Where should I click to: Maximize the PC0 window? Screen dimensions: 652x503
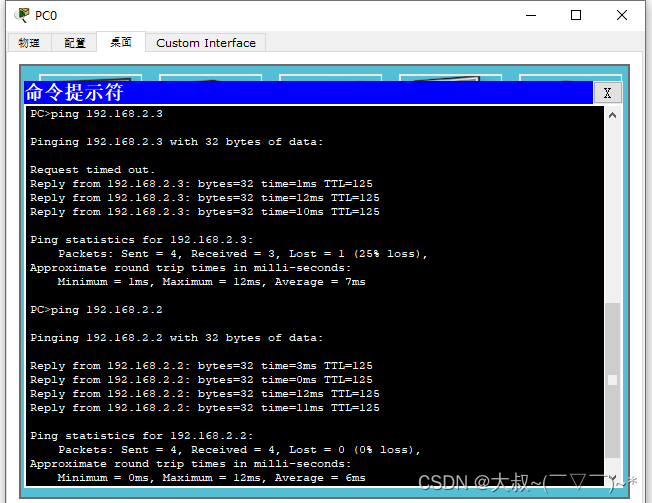576,15
